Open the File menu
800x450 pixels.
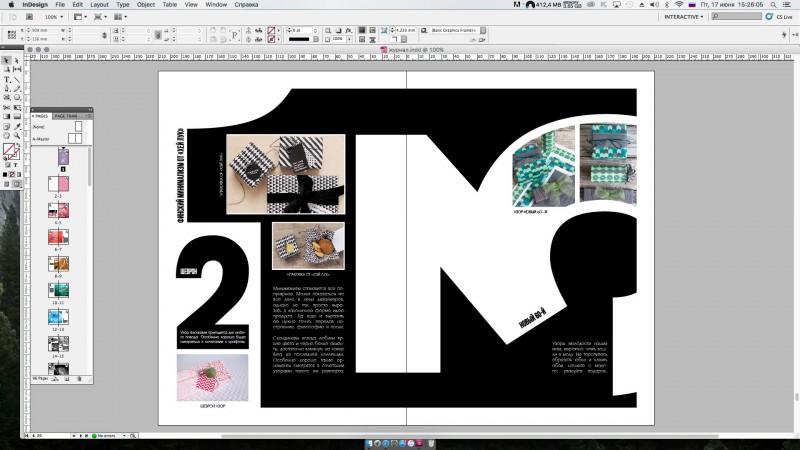[x=60, y=5]
